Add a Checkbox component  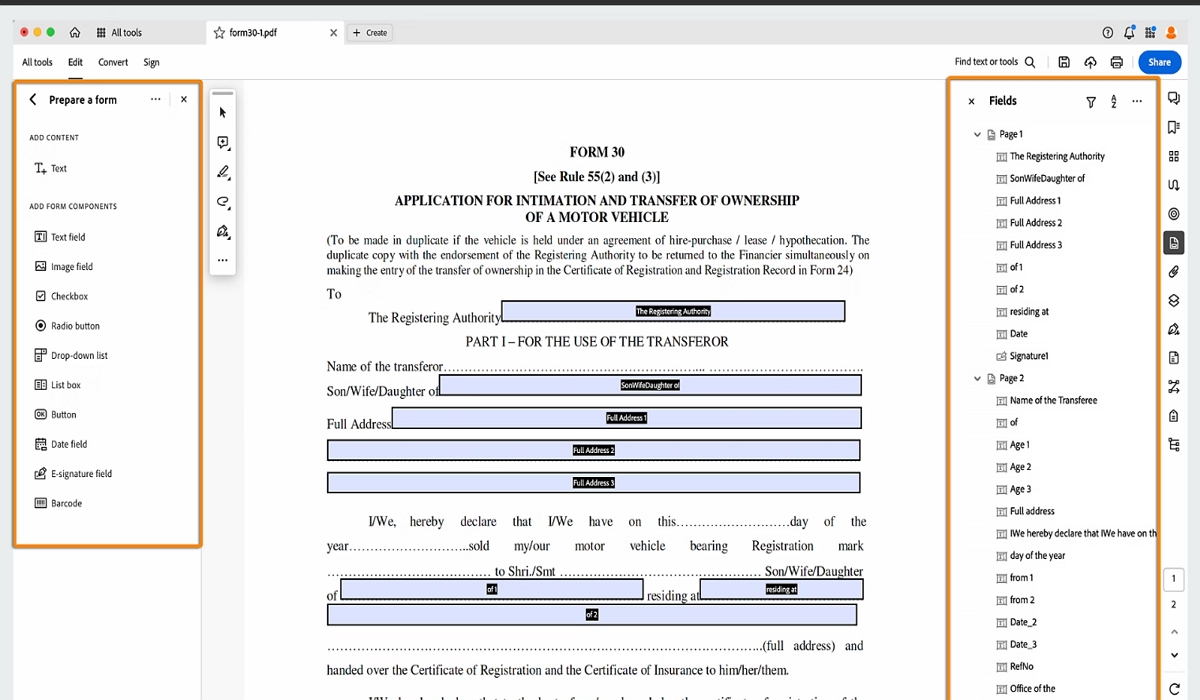61,297
